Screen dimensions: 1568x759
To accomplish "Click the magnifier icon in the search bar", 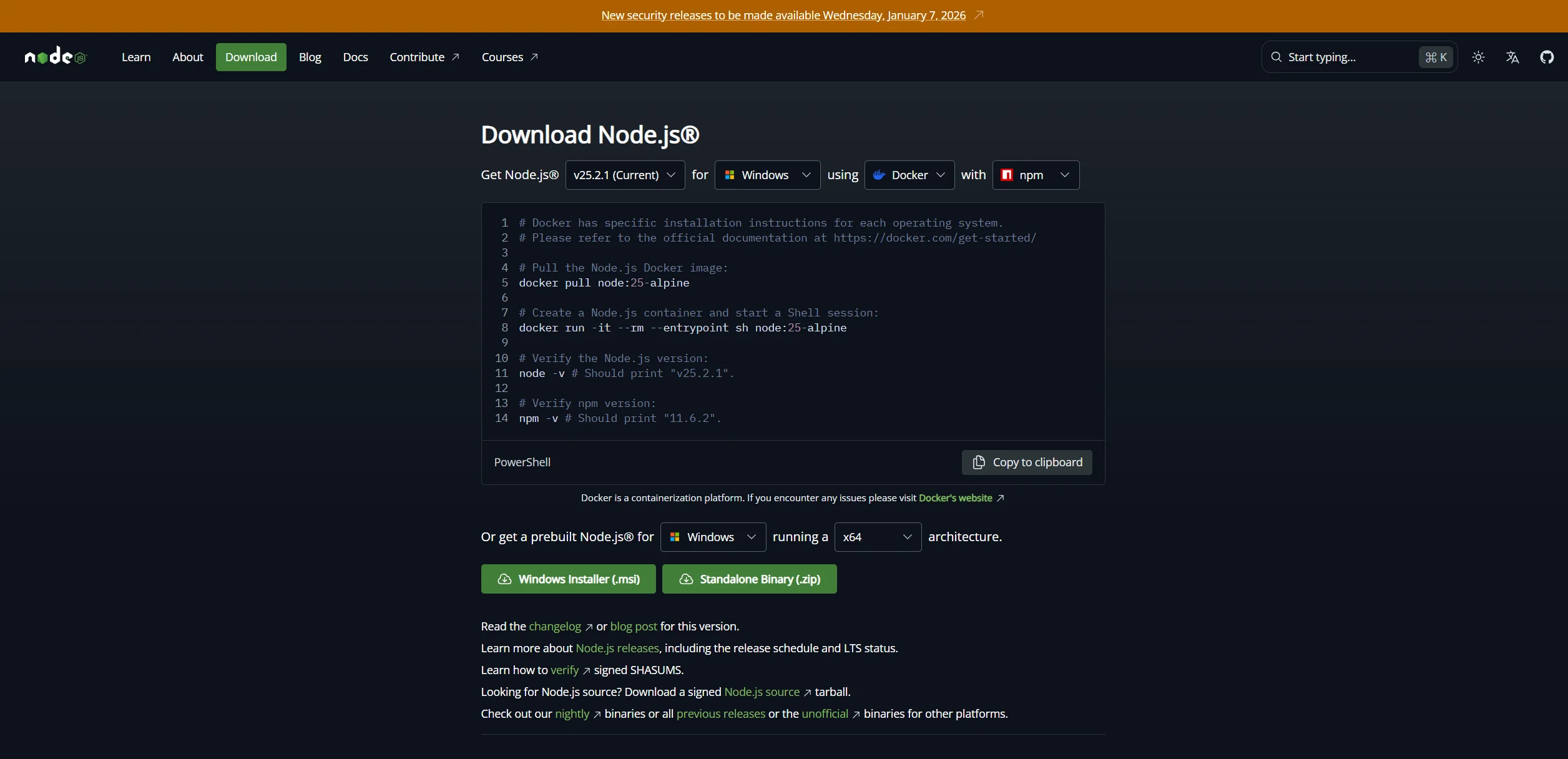I will (x=1276, y=57).
